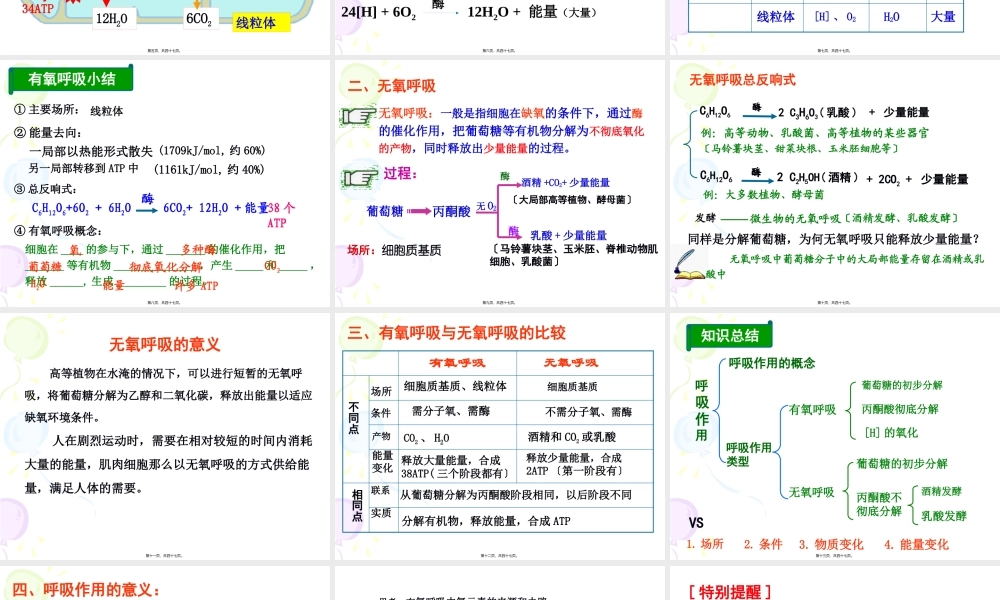Click 丙酮酸彻底分解 in the summary tree
The width and height of the screenshot is (1000, 600).
pyautogui.click(x=900, y=409)
